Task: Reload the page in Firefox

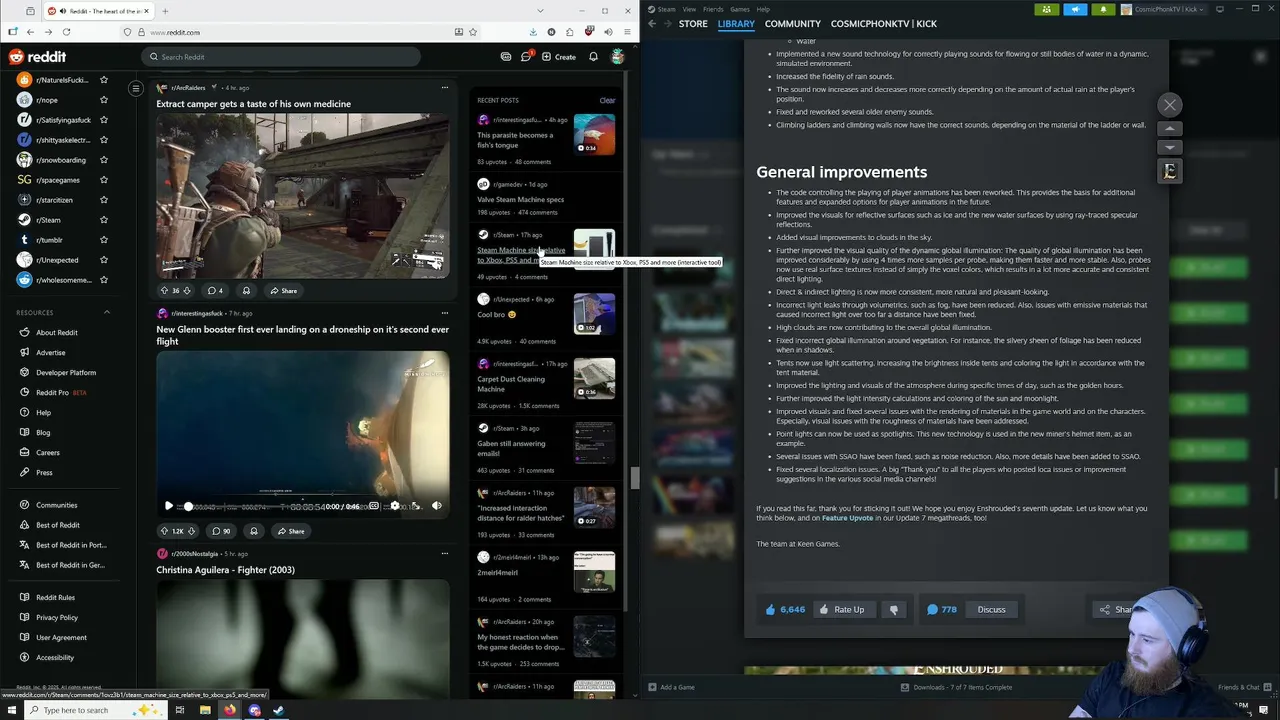Action: 66,32
